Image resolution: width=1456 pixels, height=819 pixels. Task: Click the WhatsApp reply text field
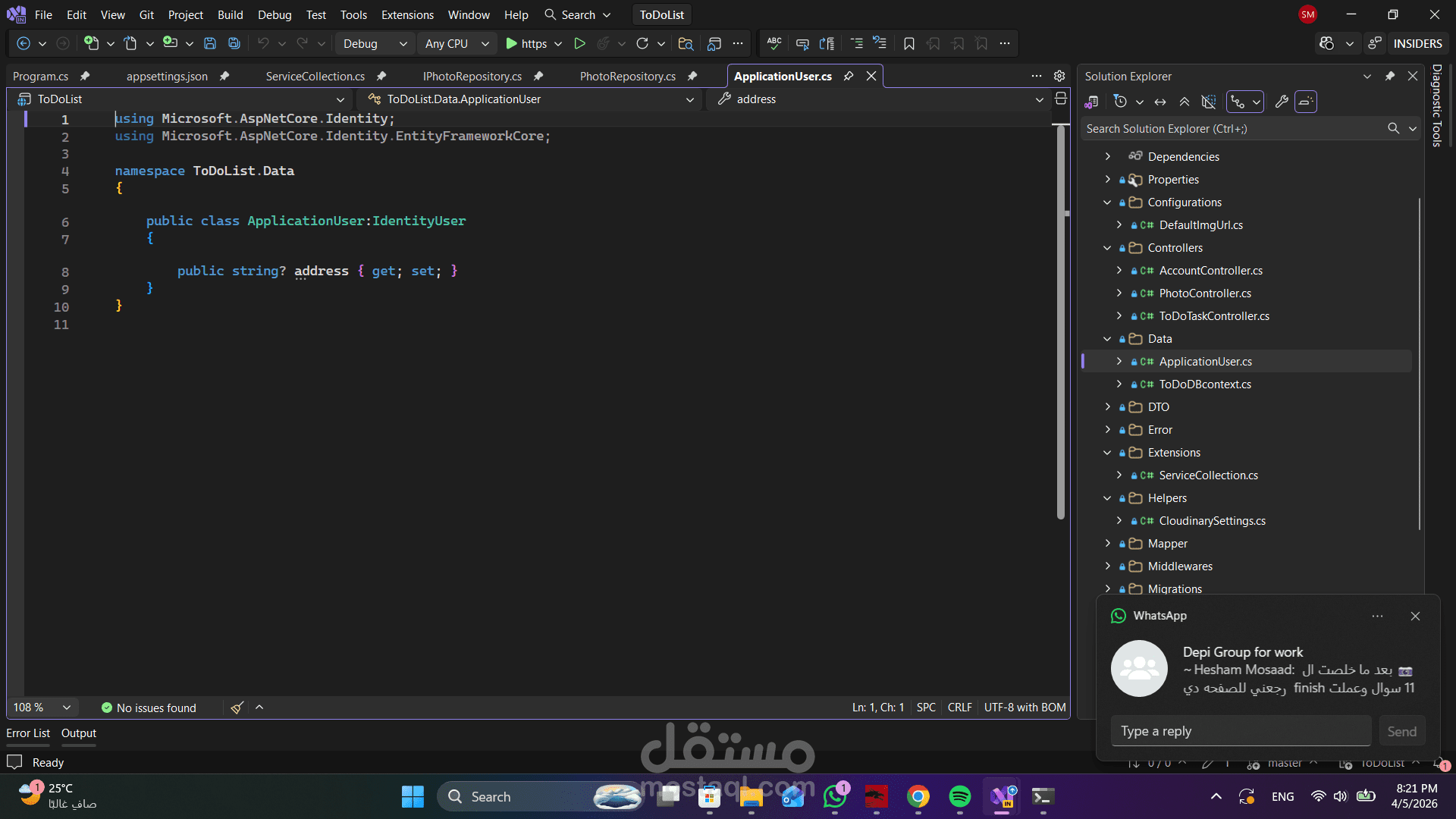coord(1241,731)
